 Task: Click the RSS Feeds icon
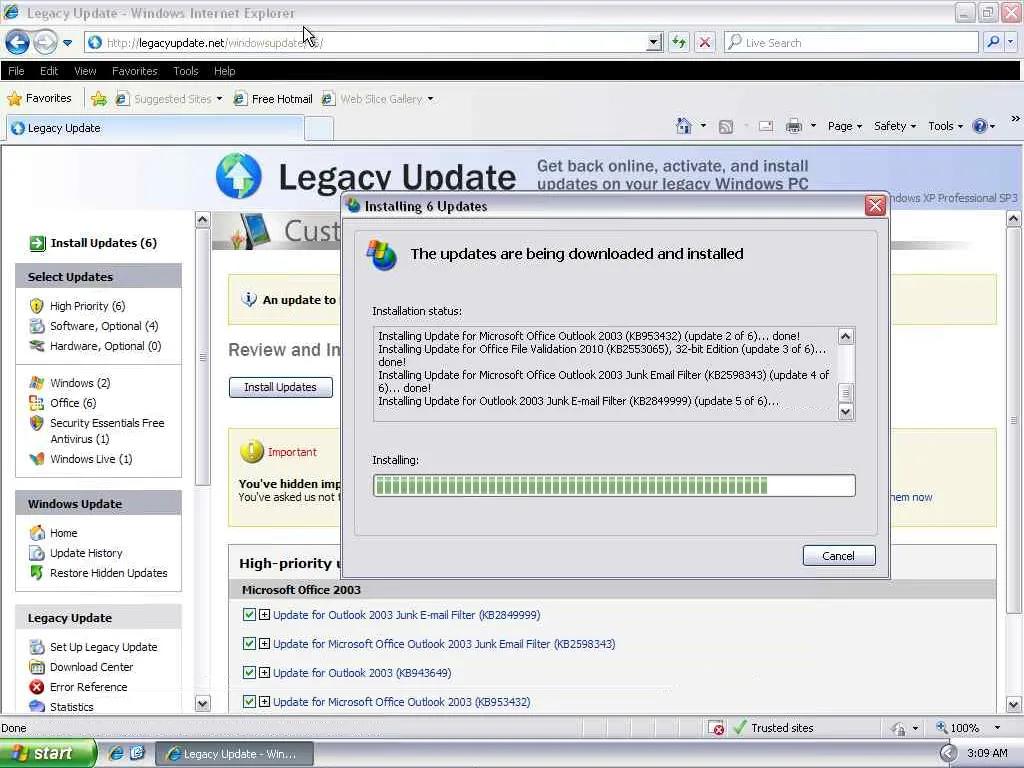pos(726,127)
